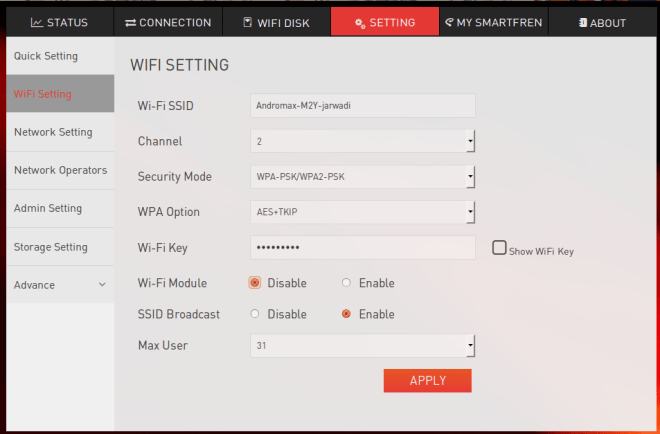Click the WIFI SETTING heading text

(x=180, y=65)
